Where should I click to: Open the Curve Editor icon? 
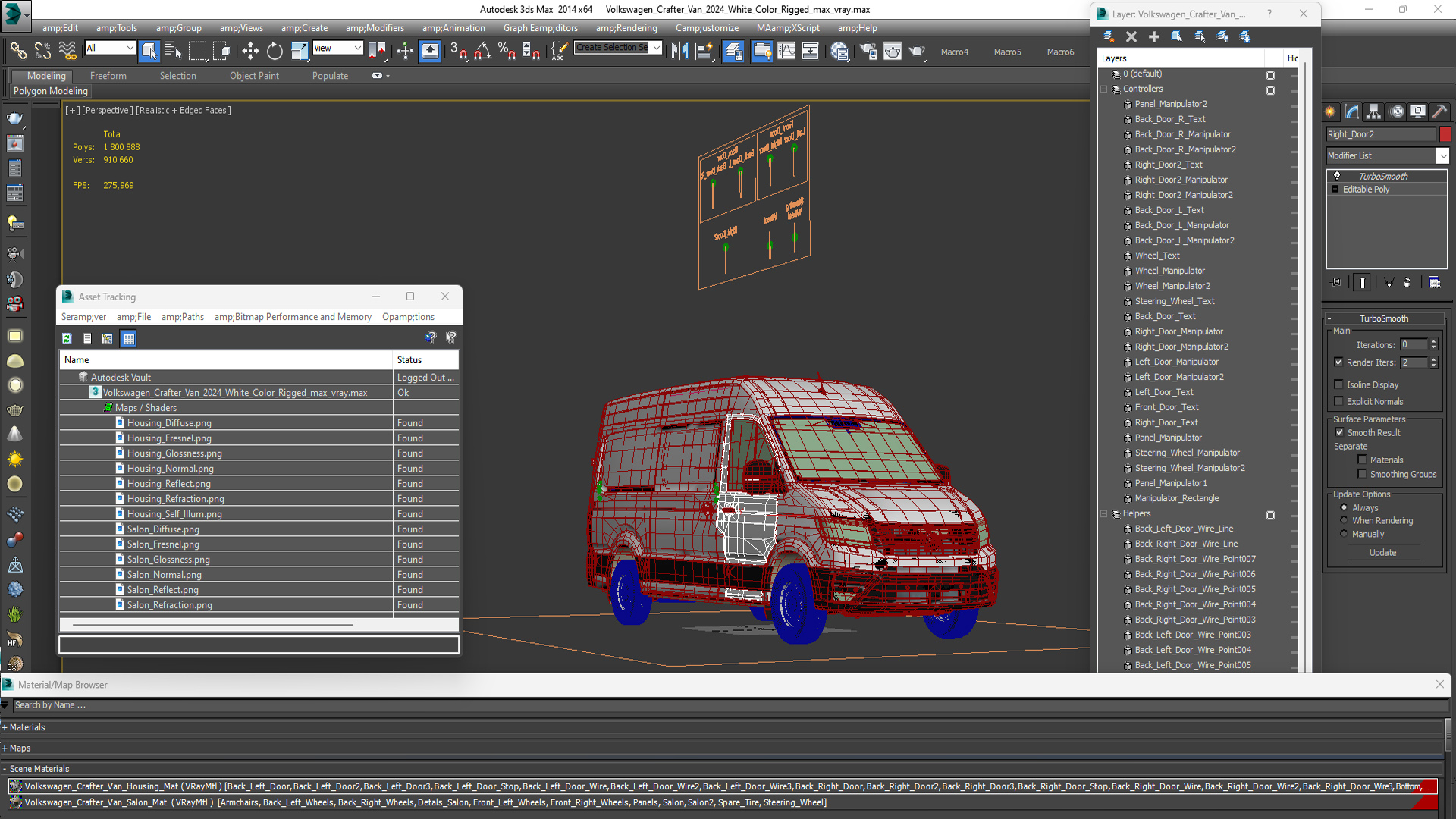tap(786, 51)
